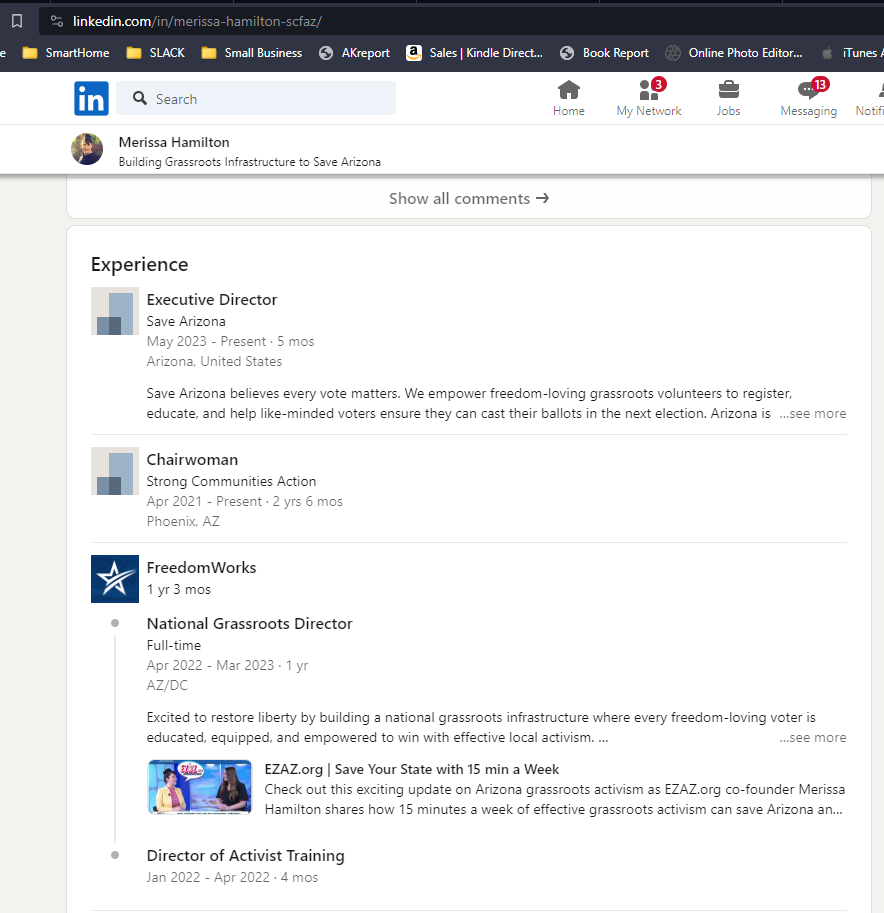Expand Save Arizona description with see more
Image resolution: width=884 pixels, height=913 pixels.
pos(813,413)
